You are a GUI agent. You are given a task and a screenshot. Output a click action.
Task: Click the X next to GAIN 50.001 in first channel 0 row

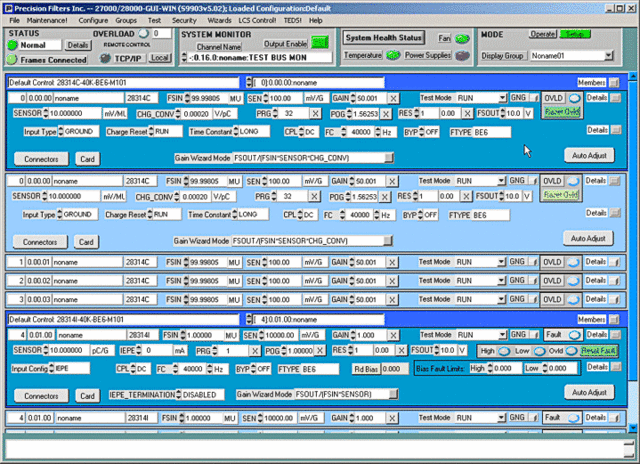click(393, 98)
